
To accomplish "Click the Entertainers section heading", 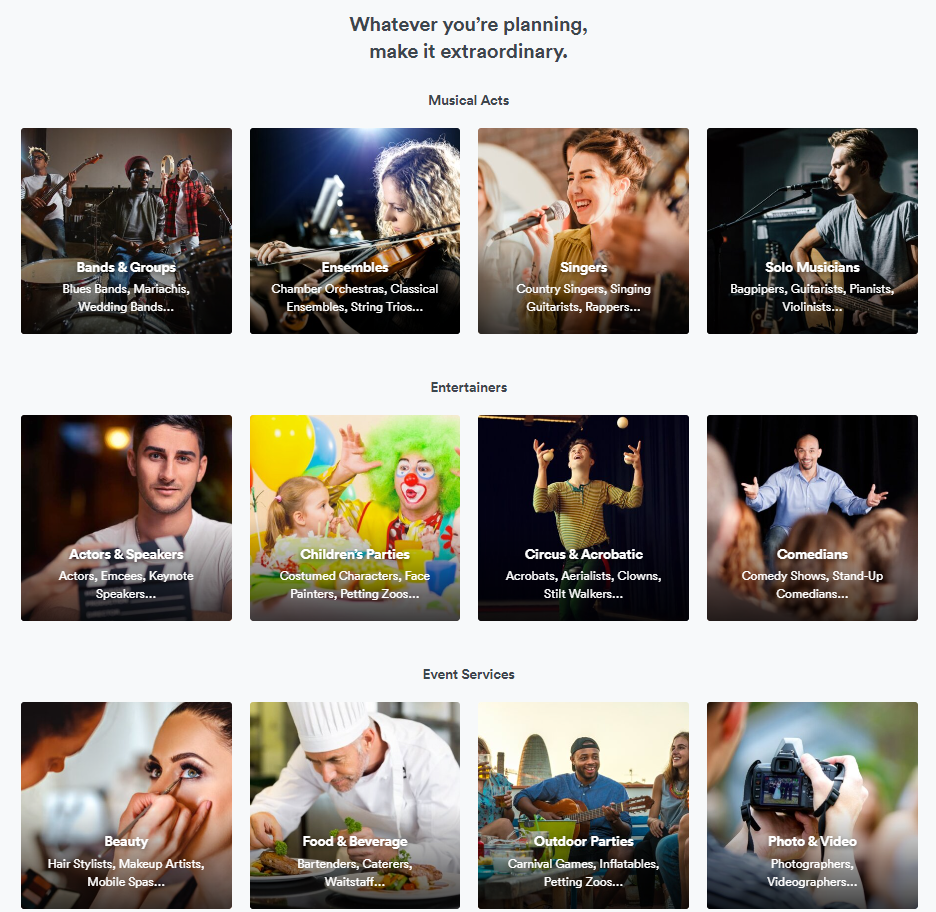I will [469, 387].
